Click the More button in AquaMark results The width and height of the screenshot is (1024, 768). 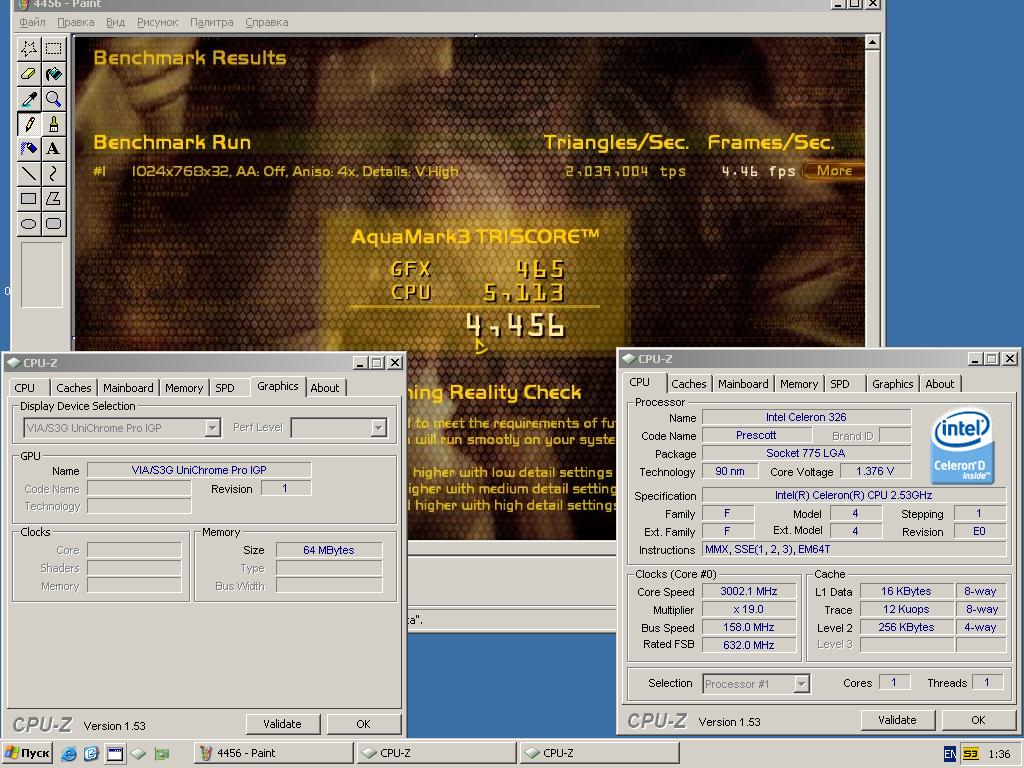[833, 171]
